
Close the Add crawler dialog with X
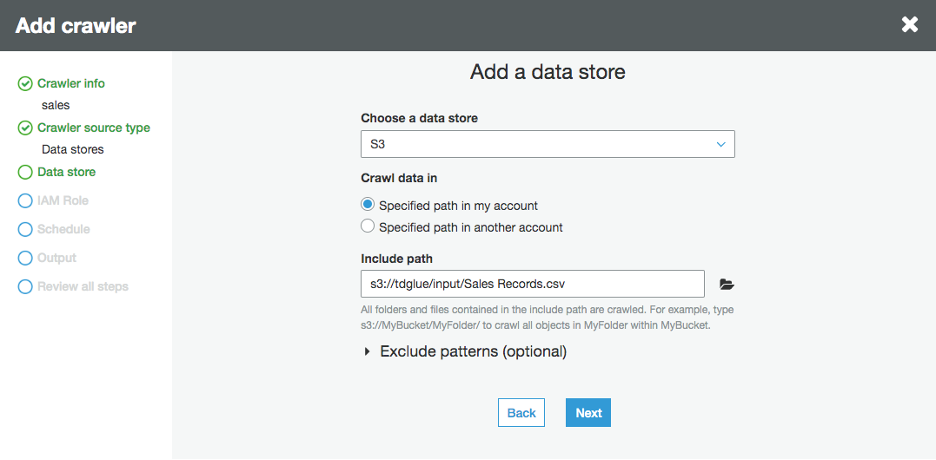(x=909, y=24)
